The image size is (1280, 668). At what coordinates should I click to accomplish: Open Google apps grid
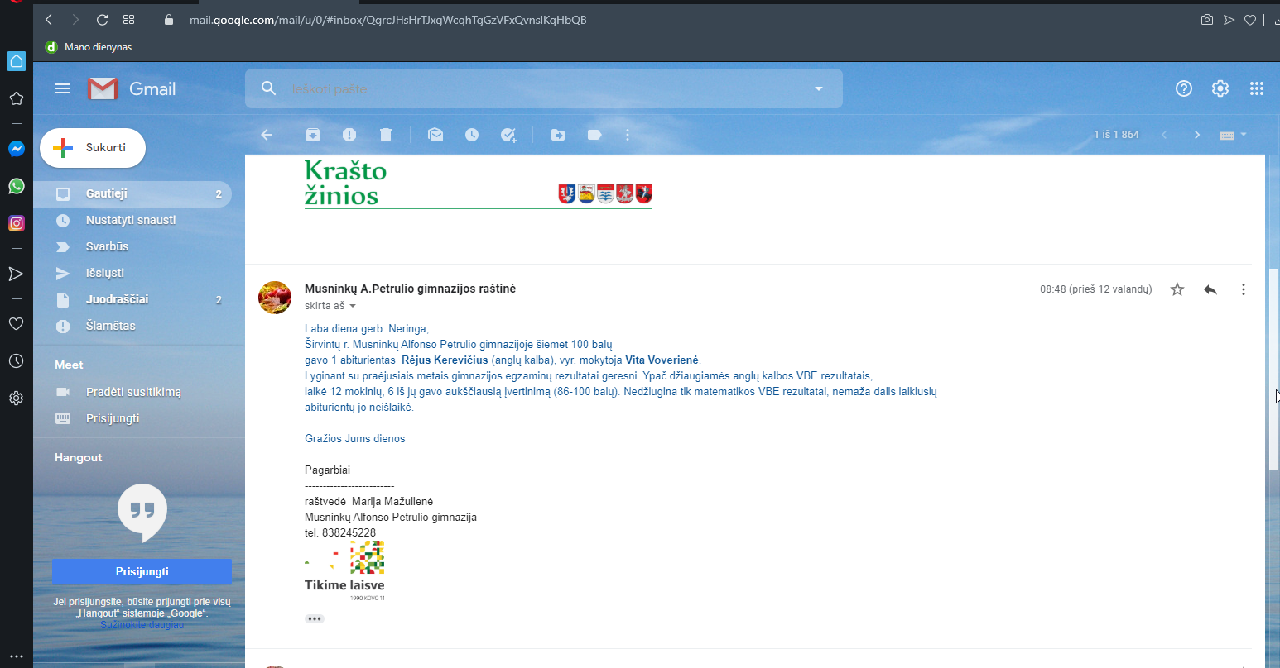point(1256,89)
